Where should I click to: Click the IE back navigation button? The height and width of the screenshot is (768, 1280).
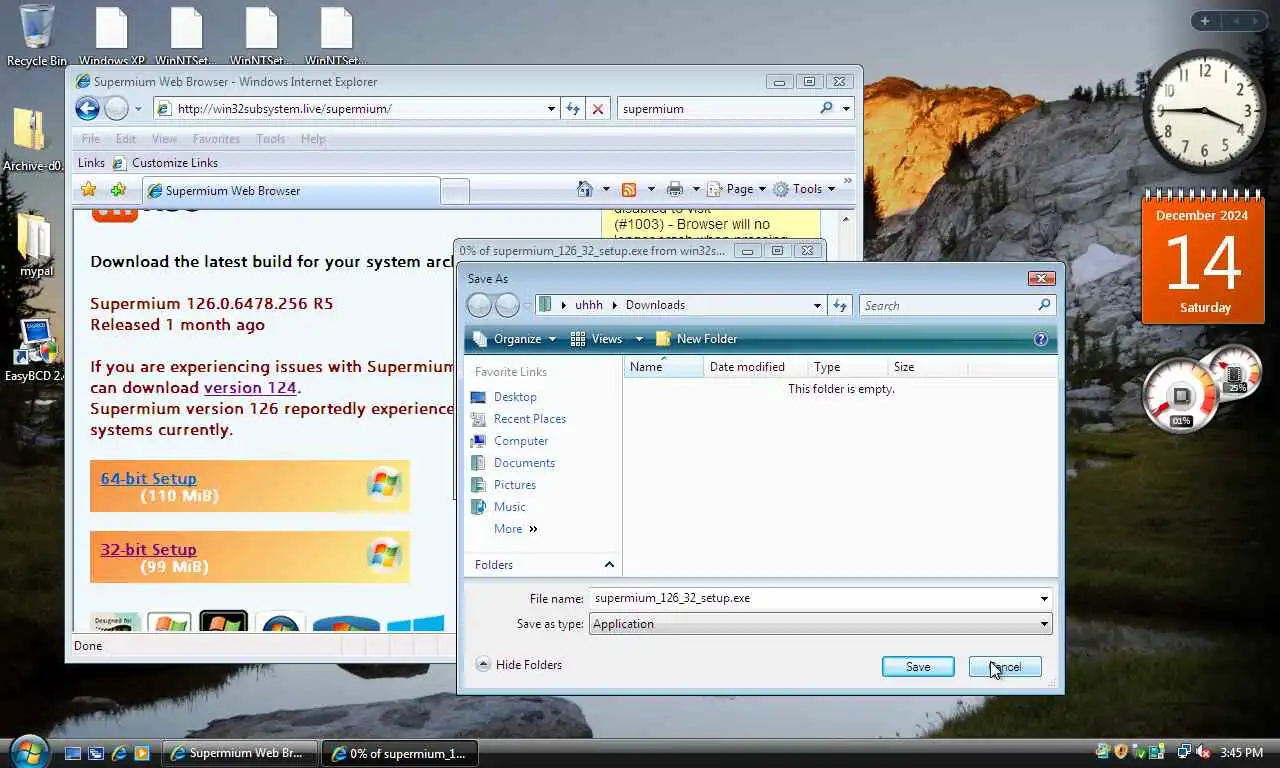point(88,109)
